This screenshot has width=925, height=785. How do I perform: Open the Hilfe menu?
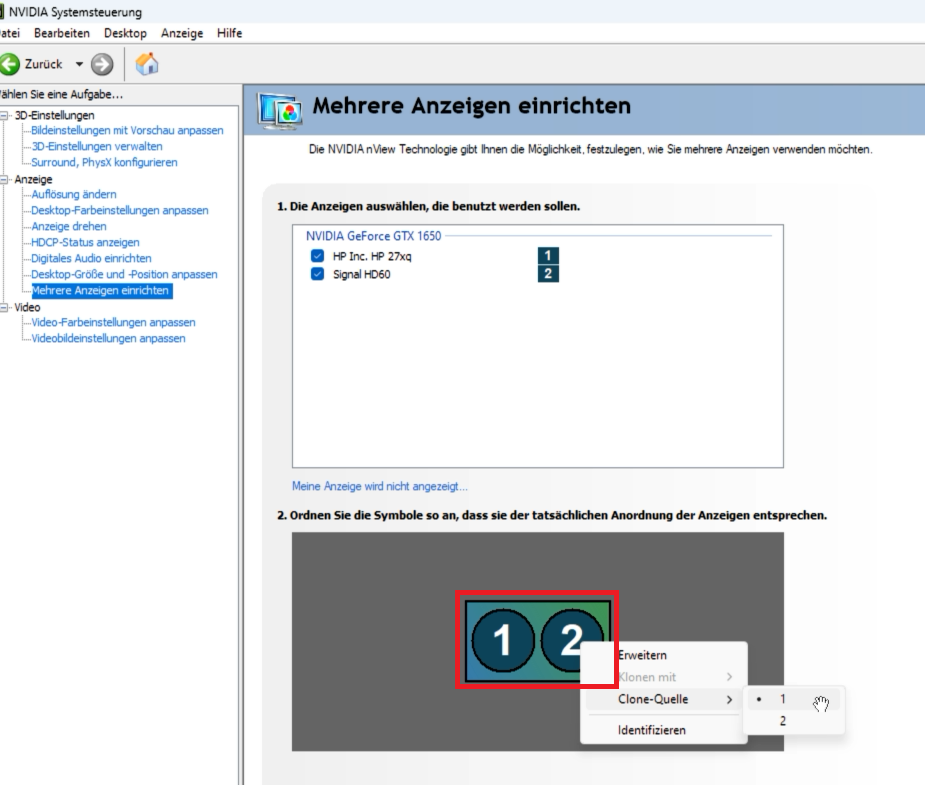229,33
